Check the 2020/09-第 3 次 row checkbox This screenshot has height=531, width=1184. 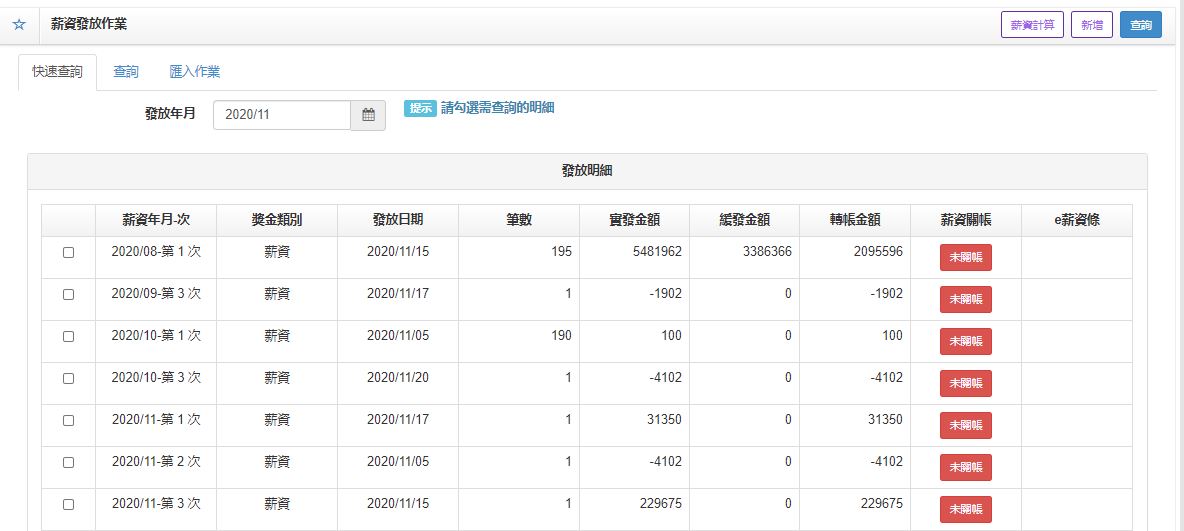click(x=68, y=295)
